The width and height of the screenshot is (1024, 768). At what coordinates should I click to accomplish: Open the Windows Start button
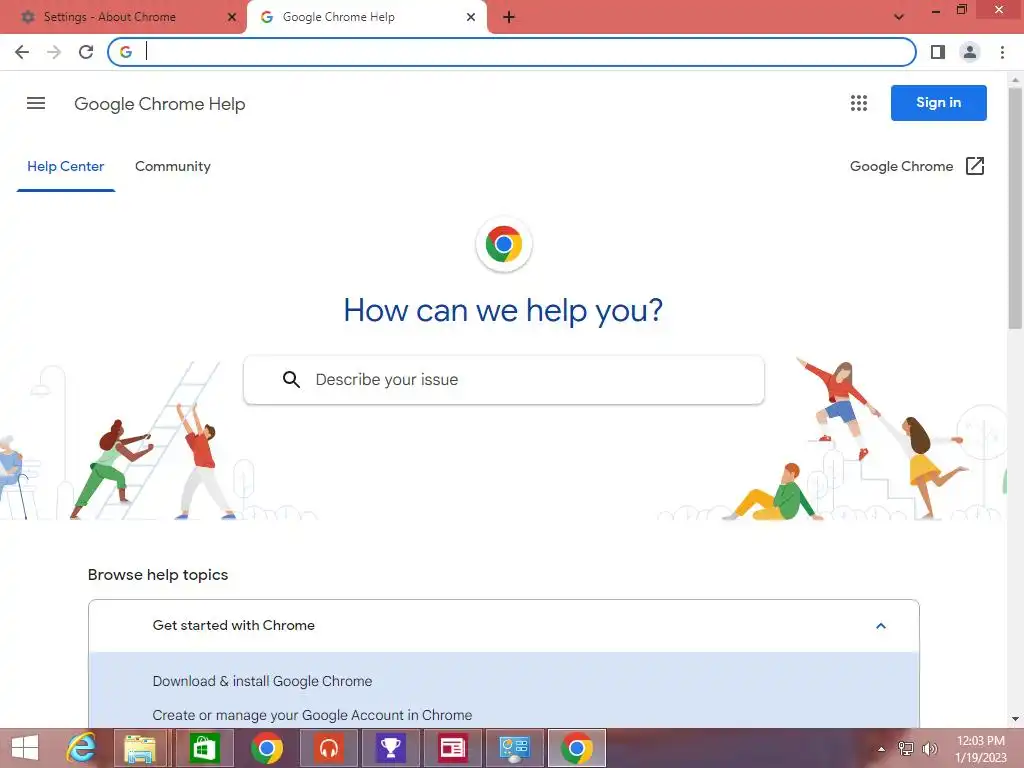point(25,748)
